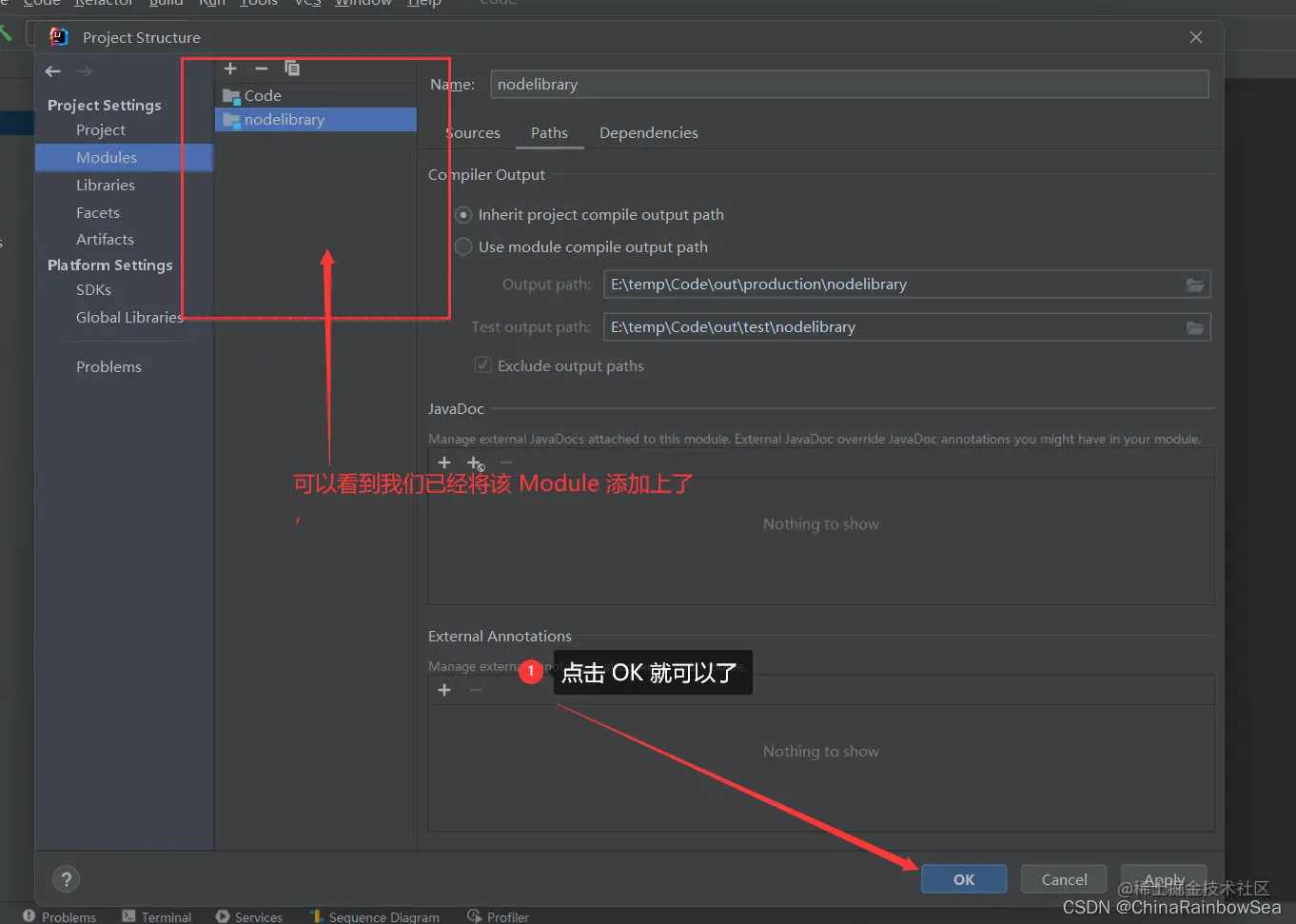The width and height of the screenshot is (1296, 924).
Task: Open Services tool window
Action: tap(249, 916)
